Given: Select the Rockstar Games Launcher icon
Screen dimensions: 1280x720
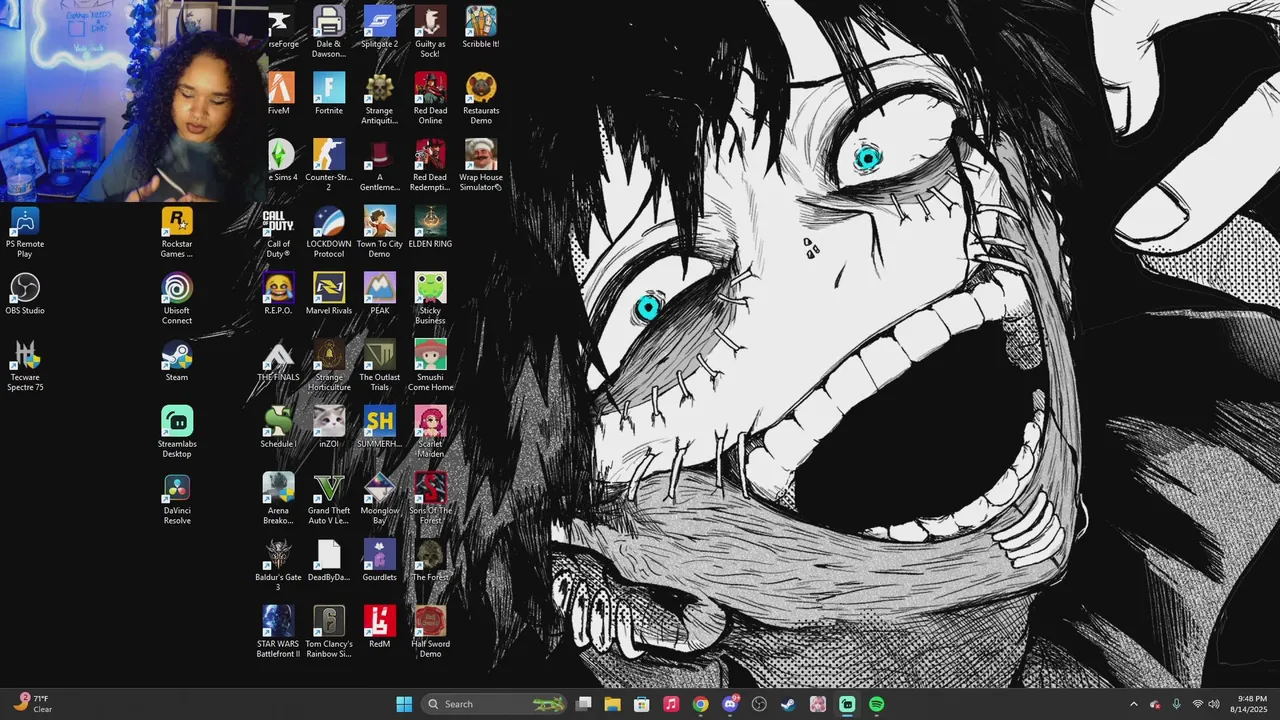Looking at the screenshot, I should (x=177, y=231).
